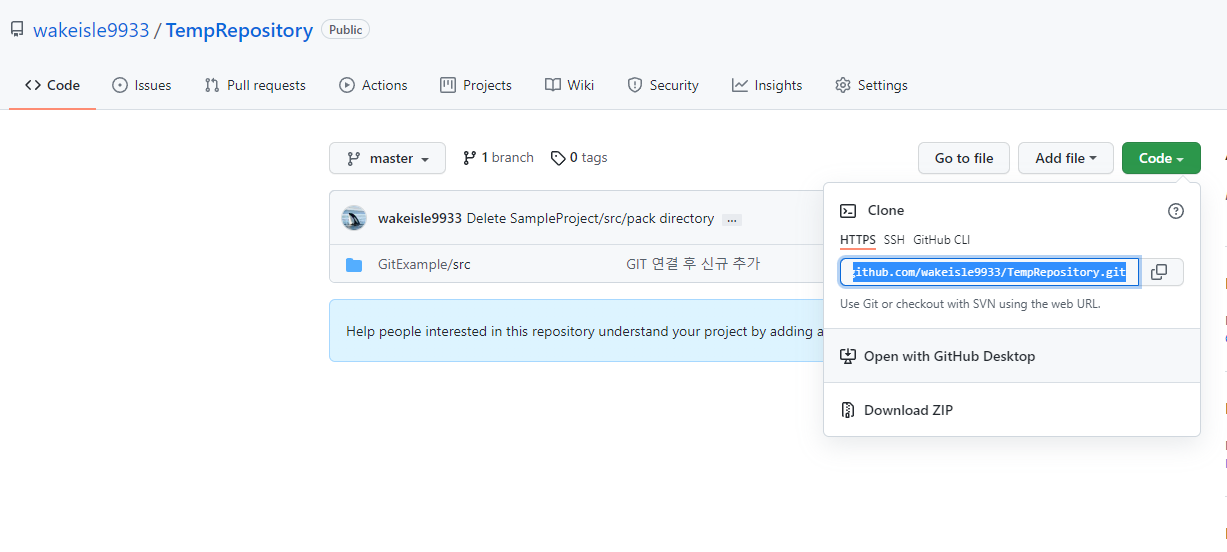The image size is (1227, 552).
Task: Toggle the green Code dropdown button
Action: [x=1161, y=158]
